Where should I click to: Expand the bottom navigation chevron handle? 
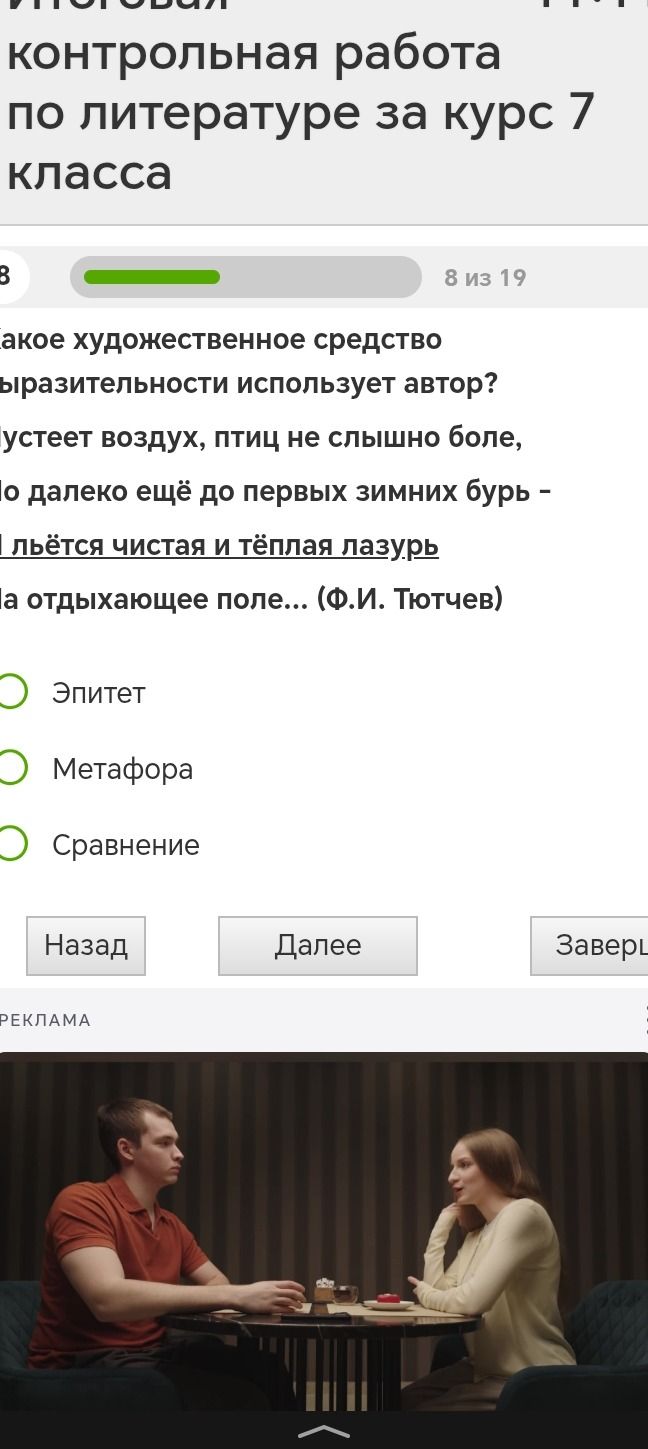324,1432
